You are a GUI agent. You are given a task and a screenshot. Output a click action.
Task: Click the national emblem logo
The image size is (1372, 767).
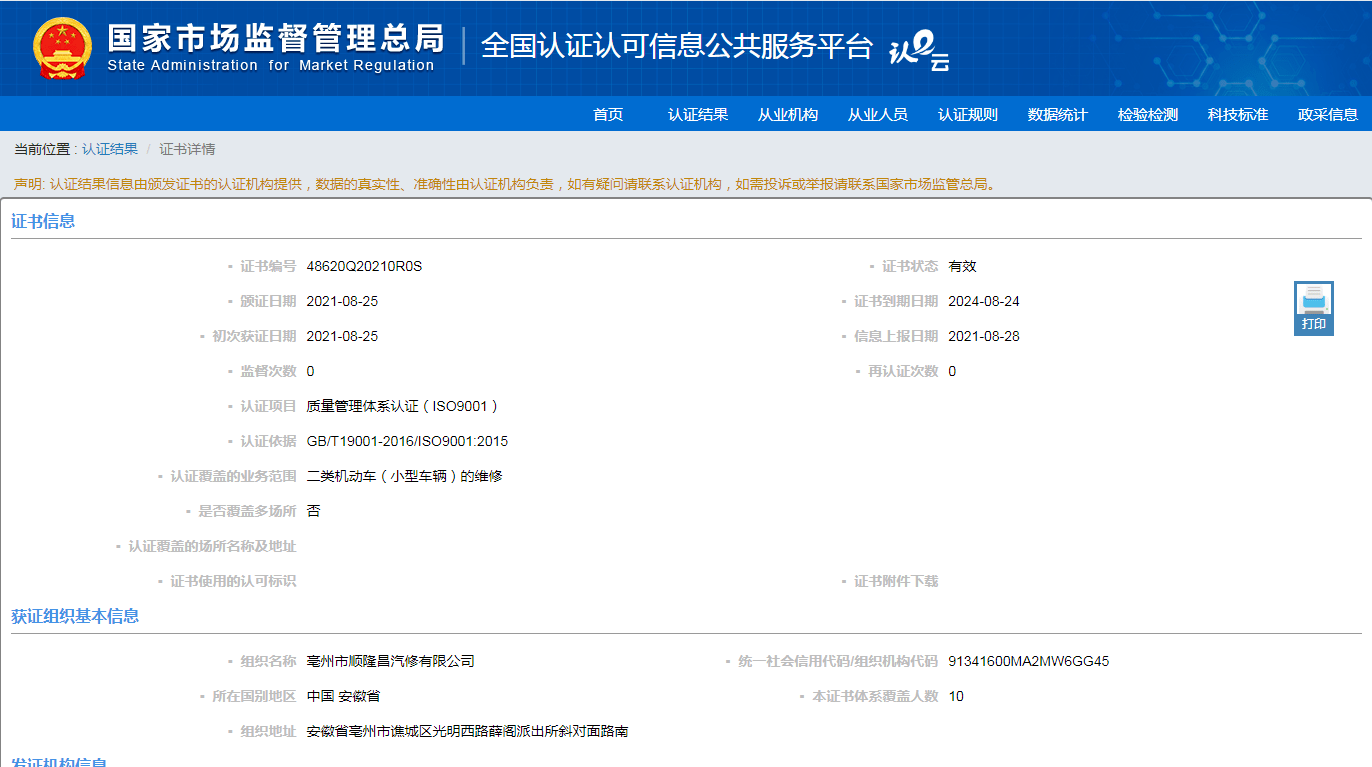click(62, 48)
